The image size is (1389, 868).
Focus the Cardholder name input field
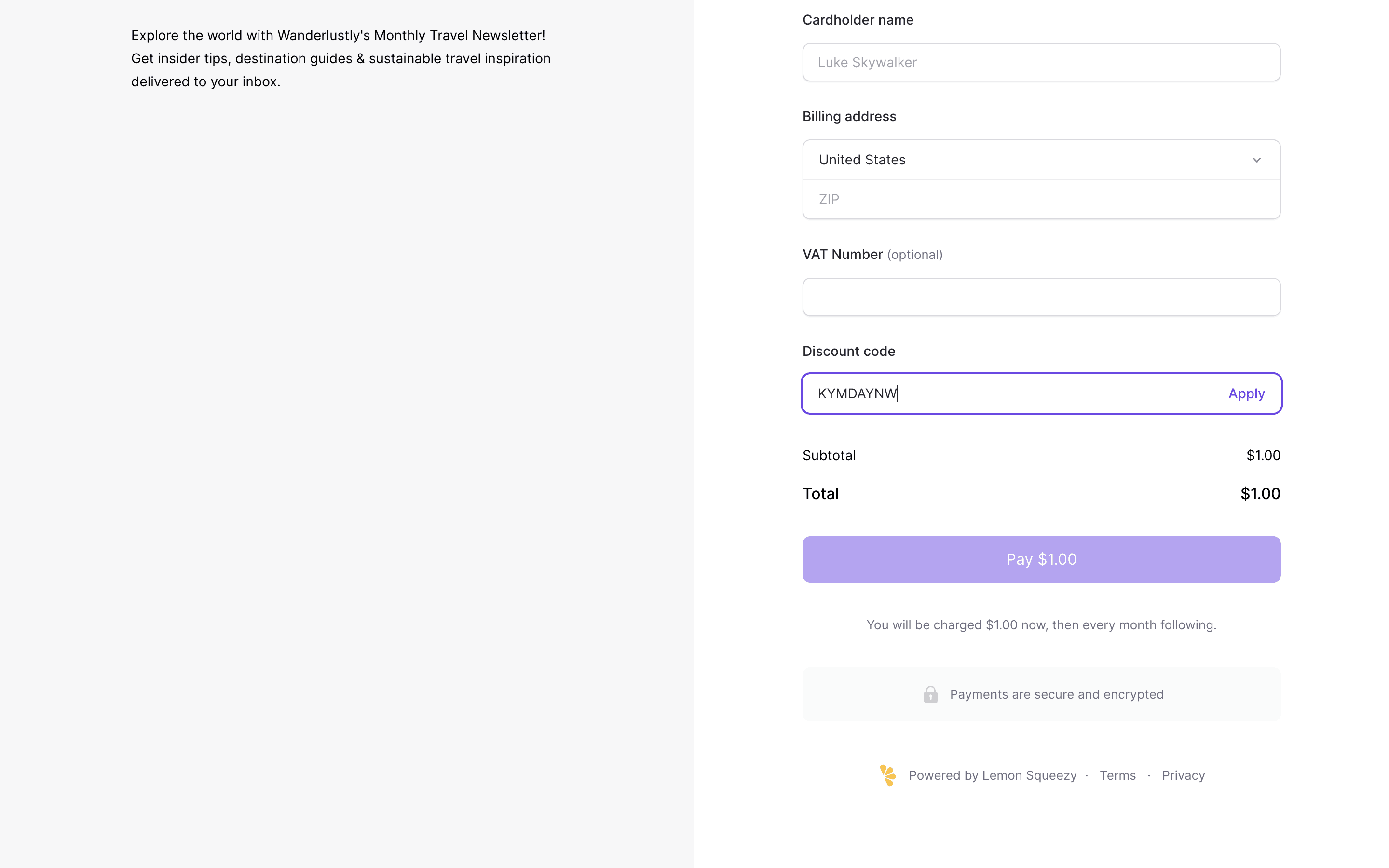1041,63
